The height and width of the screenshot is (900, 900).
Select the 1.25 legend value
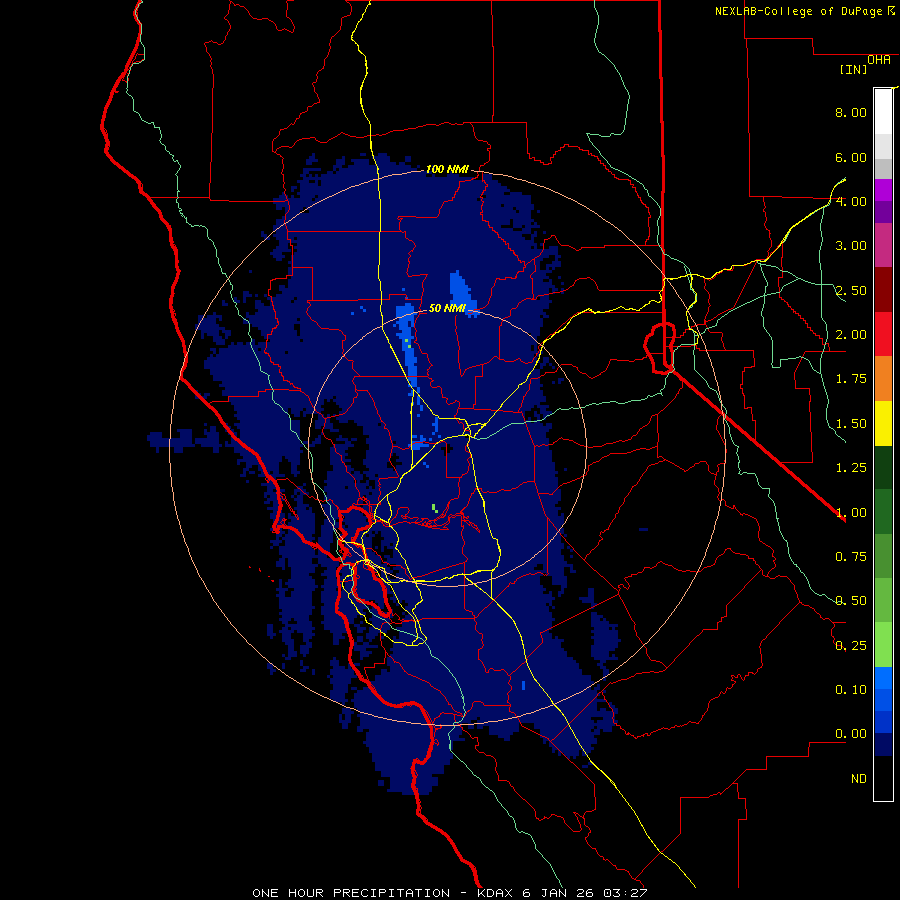coord(851,468)
